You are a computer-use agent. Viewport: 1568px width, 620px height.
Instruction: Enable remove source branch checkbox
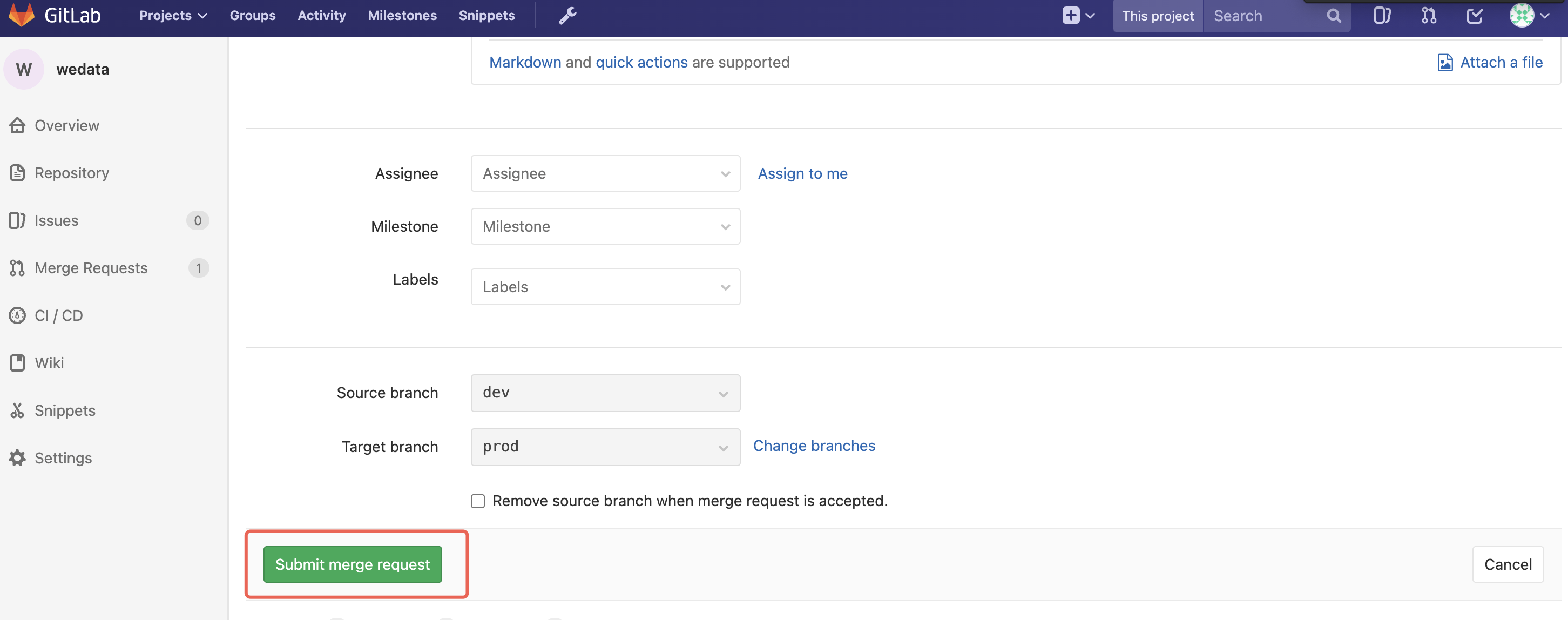pos(478,501)
